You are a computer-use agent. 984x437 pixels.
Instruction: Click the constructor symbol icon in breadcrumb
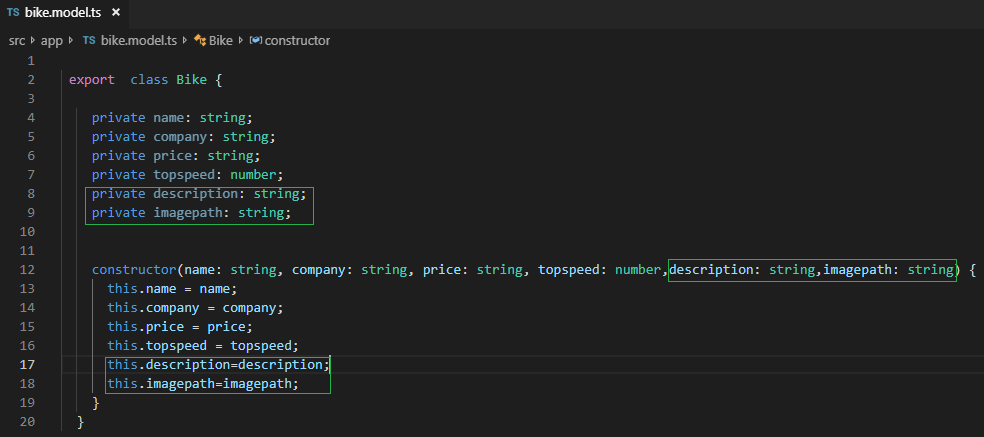point(256,41)
